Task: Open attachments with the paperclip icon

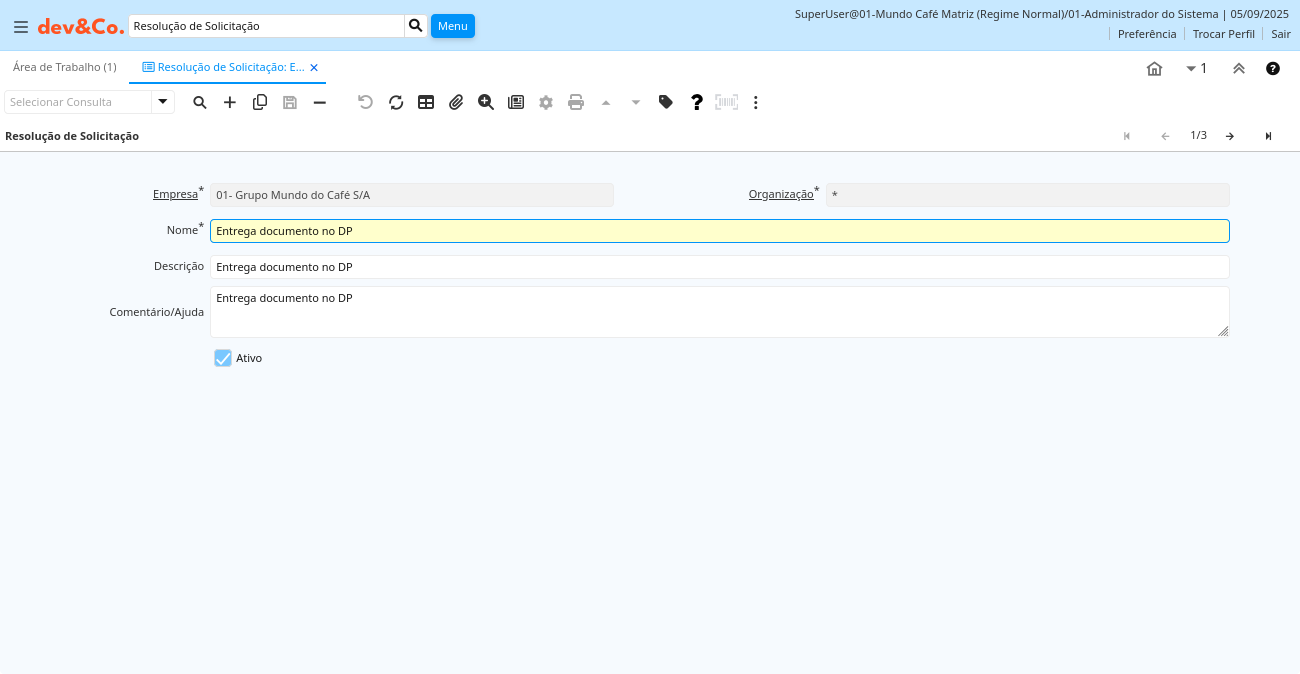Action: pyautogui.click(x=456, y=102)
